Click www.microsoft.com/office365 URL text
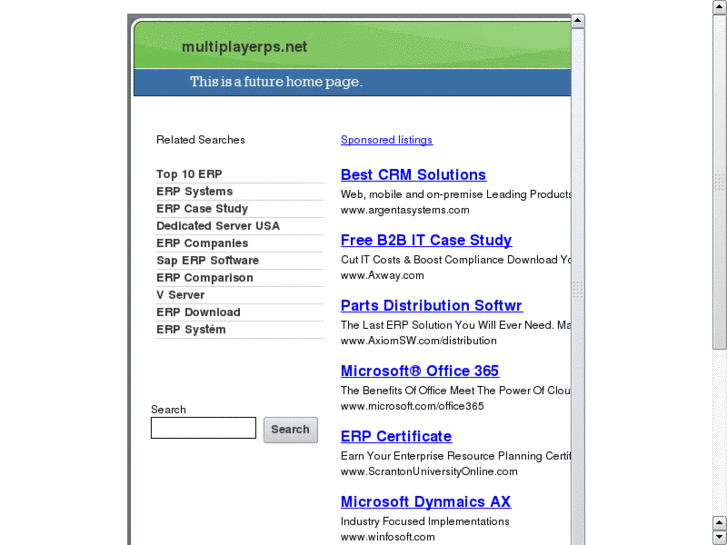This screenshot has width=727, height=545. (412, 406)
